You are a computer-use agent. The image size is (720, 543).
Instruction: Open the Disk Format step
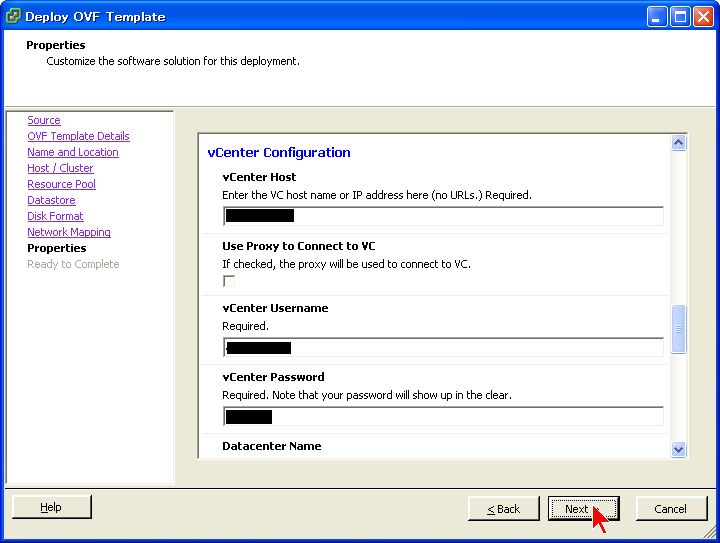click(x=55, y=216)
